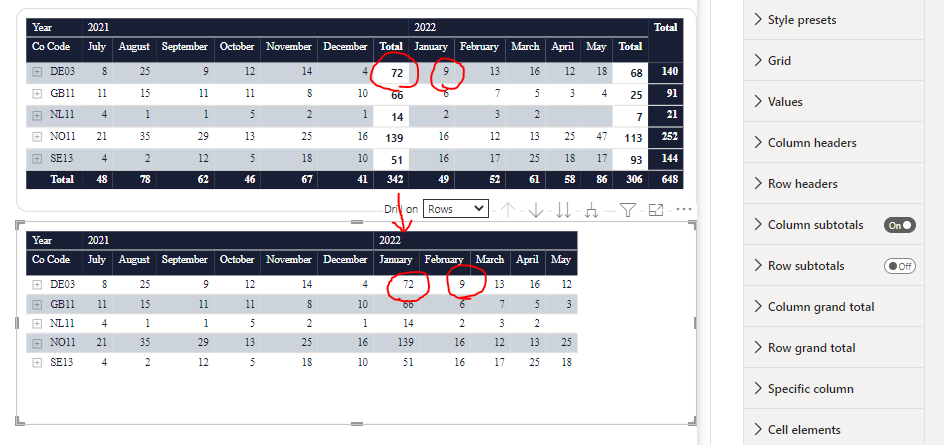Open the visual filter funnel icon
This screenshot has height=445, width=944.
click(627, 210)
